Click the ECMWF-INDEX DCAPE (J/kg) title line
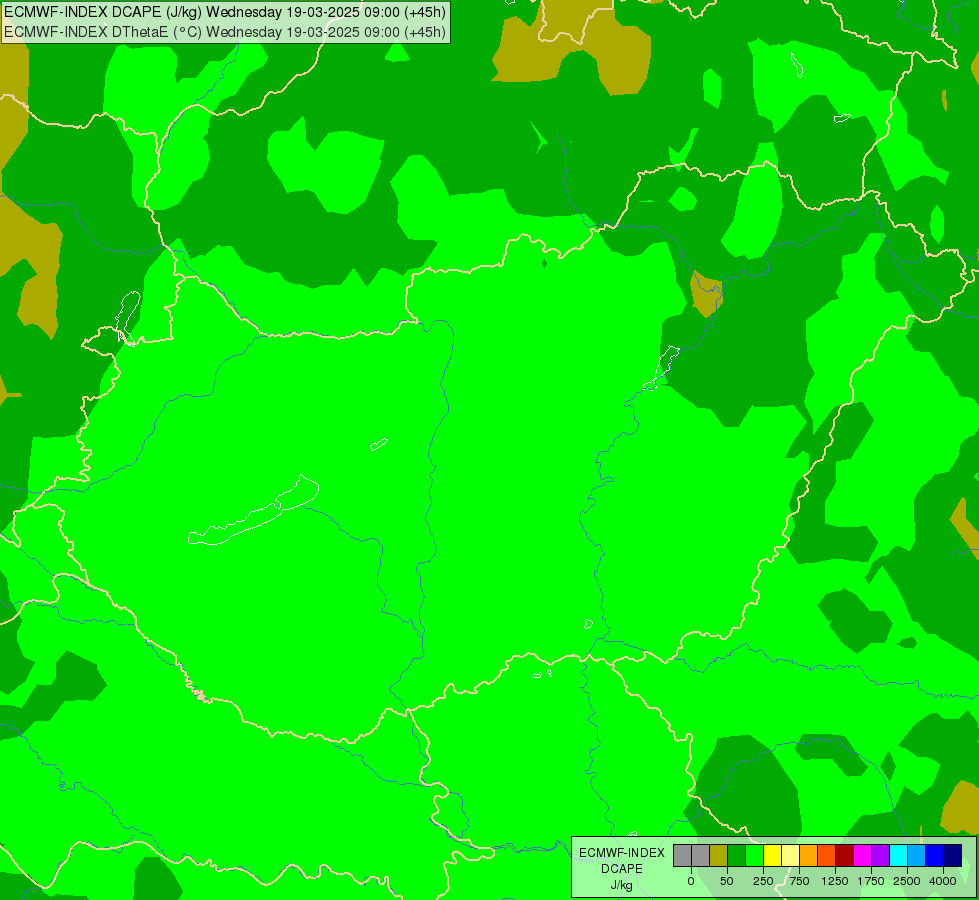The image size is (979, 900). 225,12
